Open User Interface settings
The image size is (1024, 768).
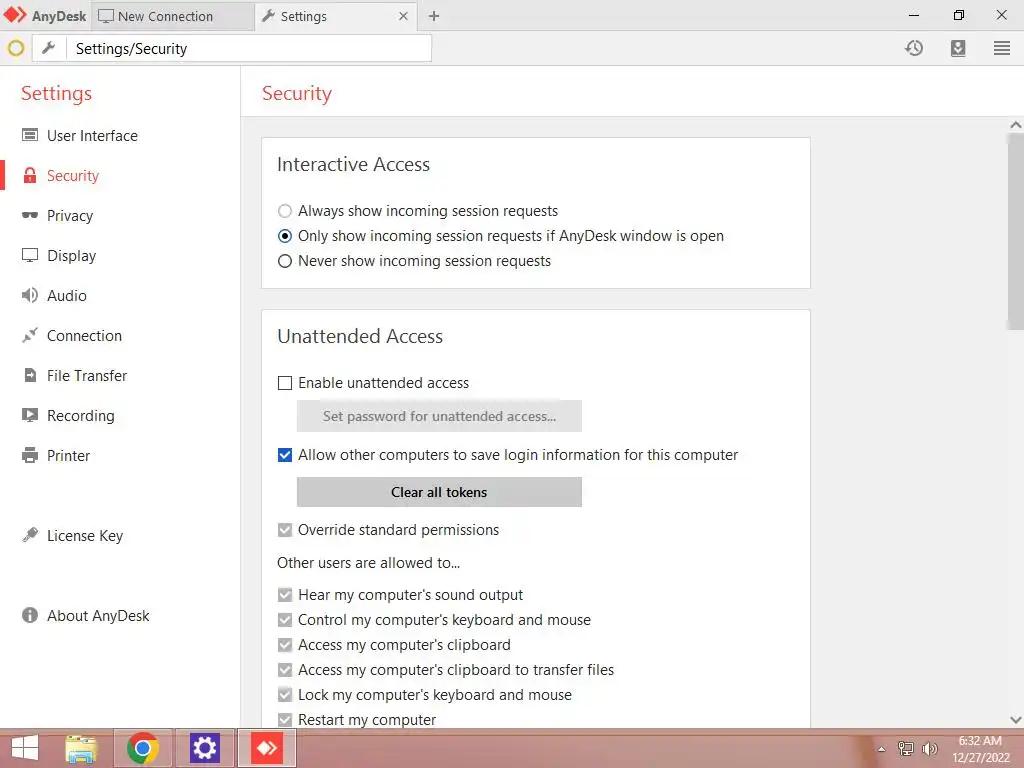click(x=92, y=135)
